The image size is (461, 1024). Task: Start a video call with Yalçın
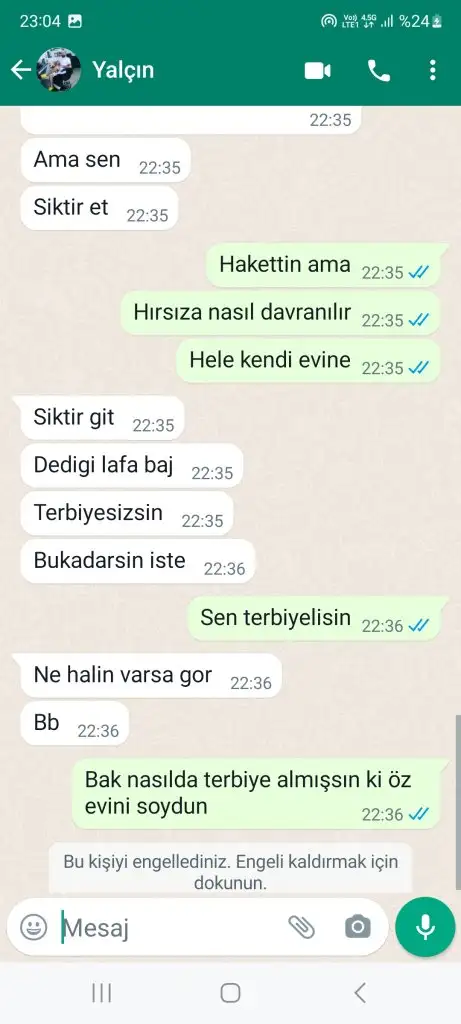pos(318,71)
